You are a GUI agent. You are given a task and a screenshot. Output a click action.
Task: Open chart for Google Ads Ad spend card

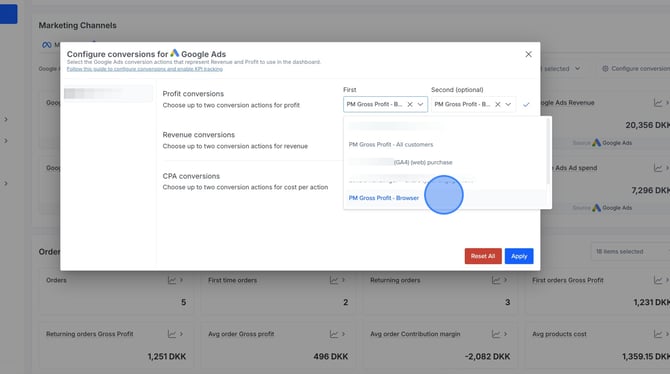(x=658, y=168)
